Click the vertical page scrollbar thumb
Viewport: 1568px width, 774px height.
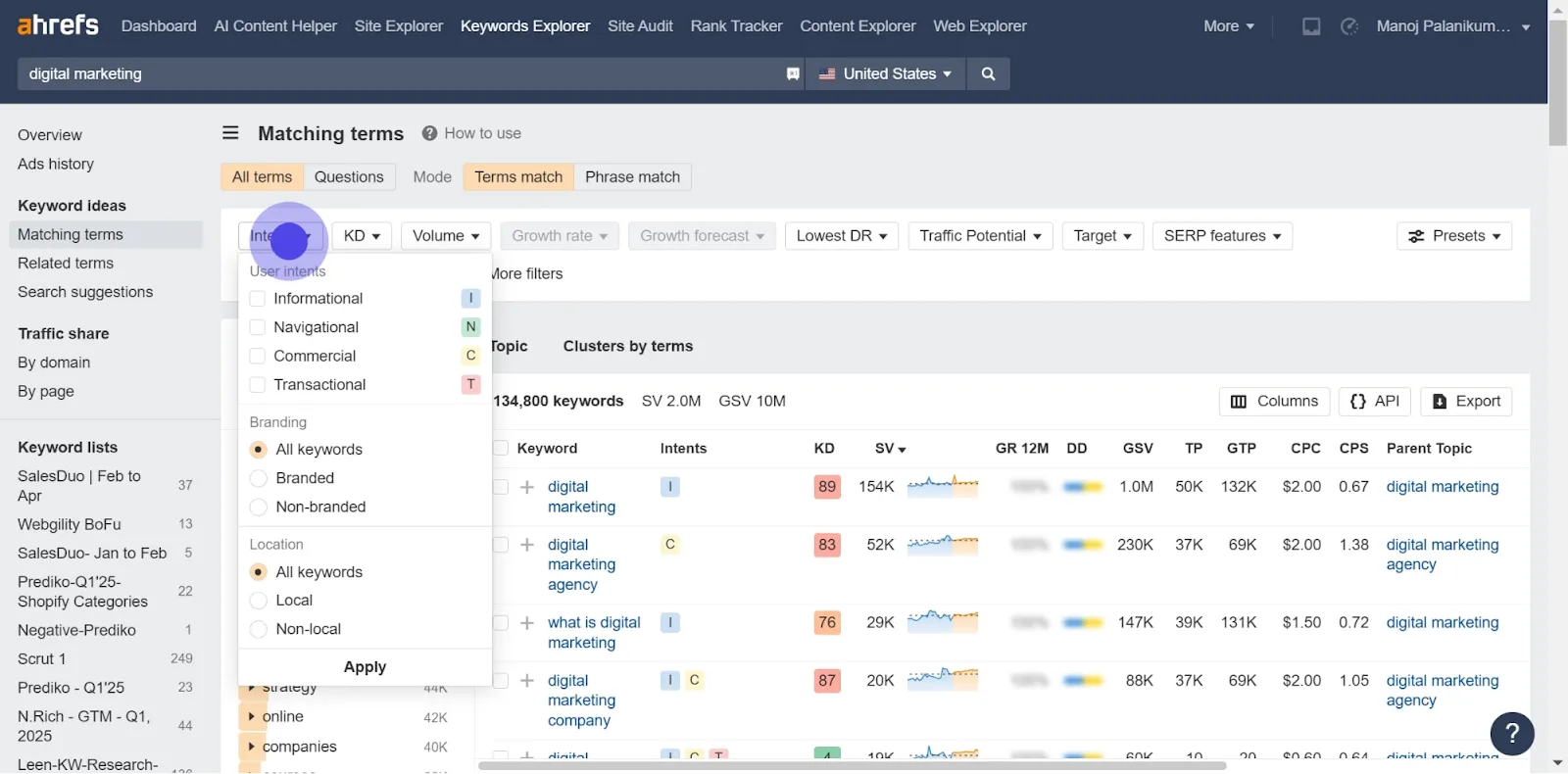[1557, 82]
